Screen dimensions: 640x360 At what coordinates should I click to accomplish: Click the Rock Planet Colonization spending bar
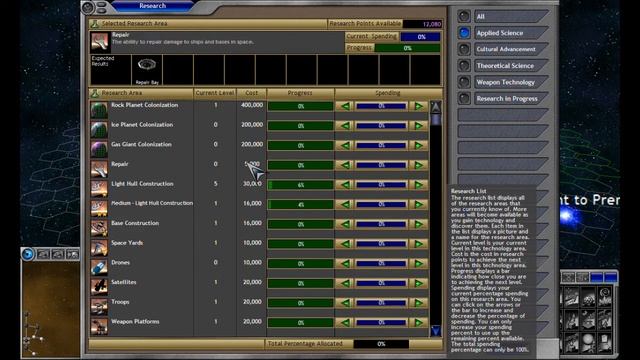[382, 106]
